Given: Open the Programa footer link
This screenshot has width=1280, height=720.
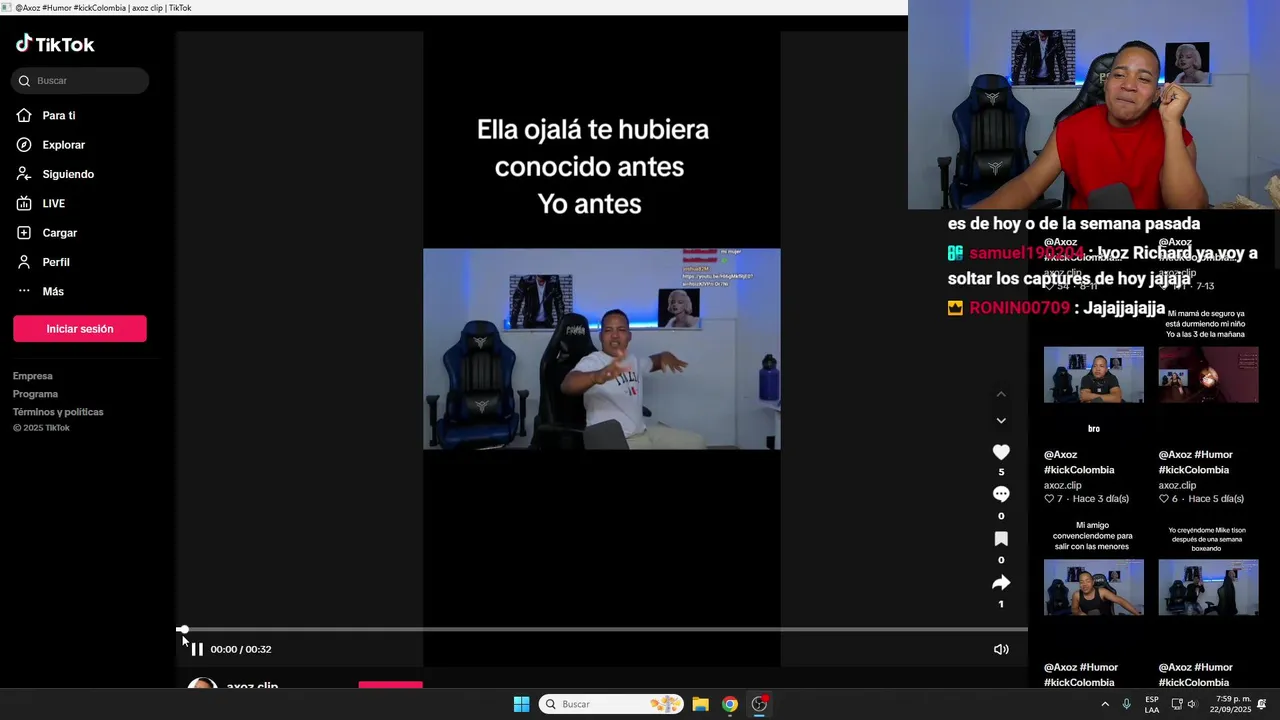Looking at the screenshot, I should tap(35, 394).
